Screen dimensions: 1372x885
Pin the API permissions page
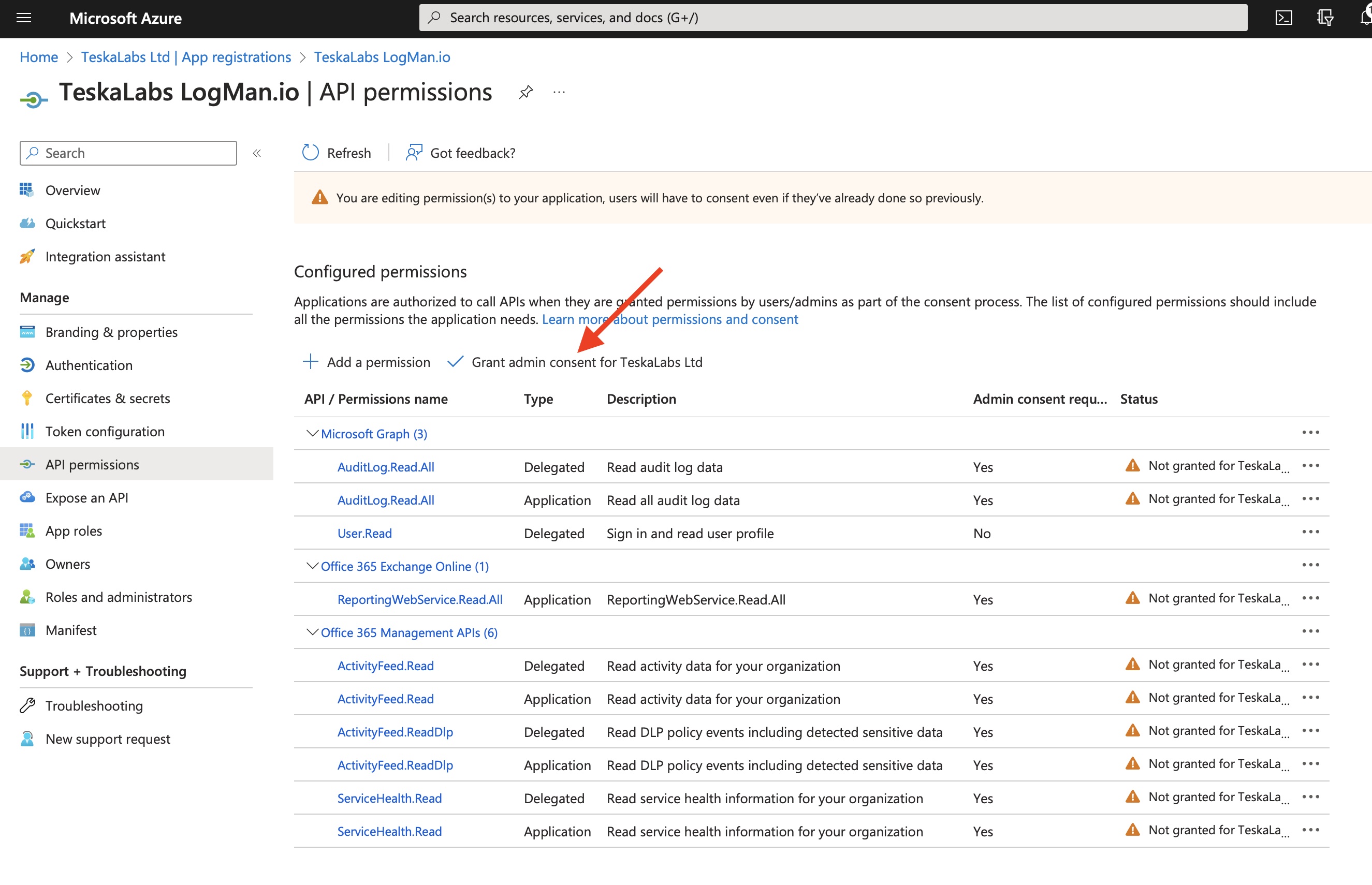(526, 92)
